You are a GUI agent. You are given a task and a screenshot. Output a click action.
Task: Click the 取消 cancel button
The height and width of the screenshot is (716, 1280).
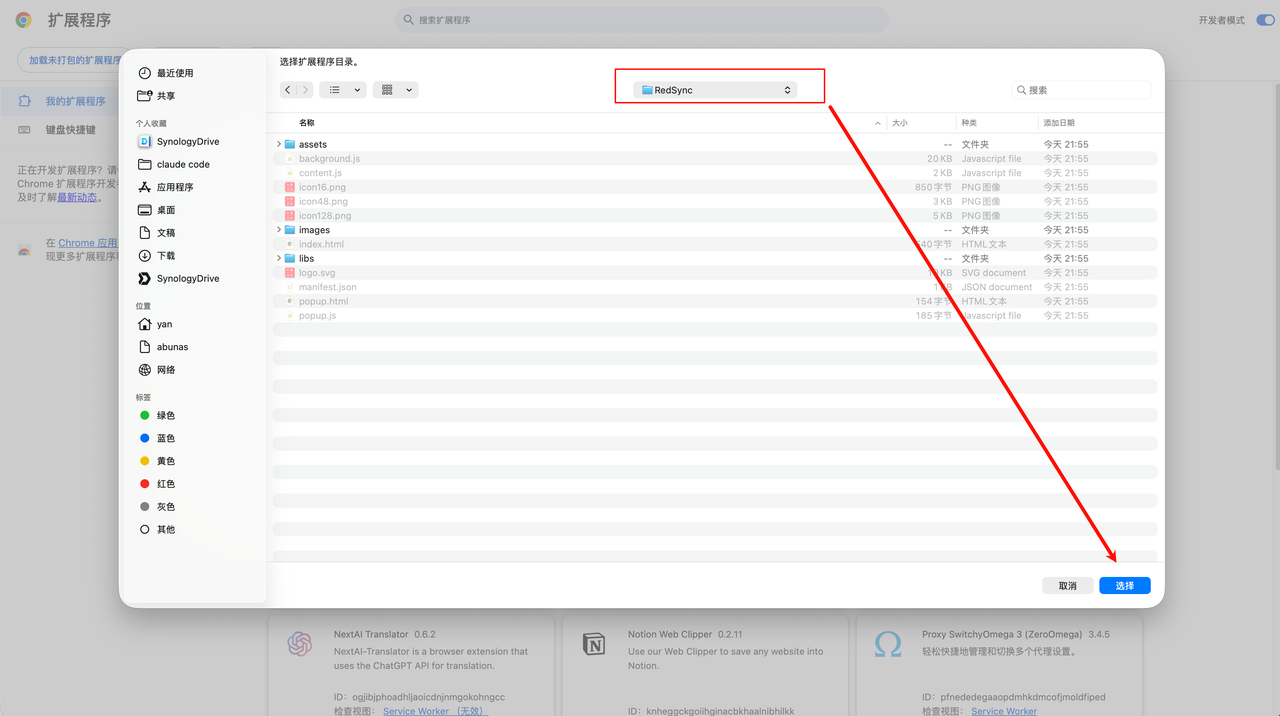click(1067, 586)
